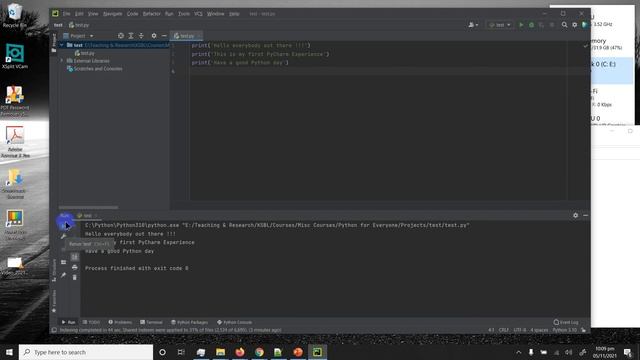640x360 pixels.
Task: Expand External Libraries node
Action: pyautogui.click(x=62, y=60)
